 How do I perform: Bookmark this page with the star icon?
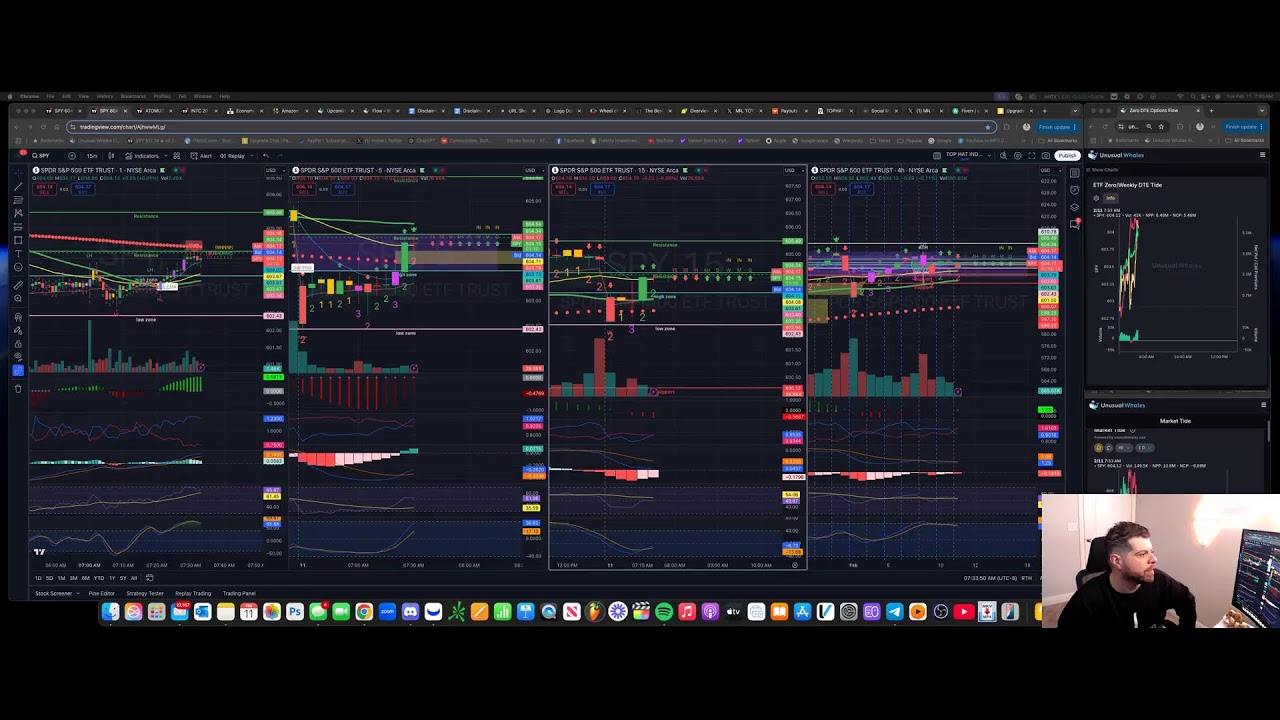(x=987, y=127)
